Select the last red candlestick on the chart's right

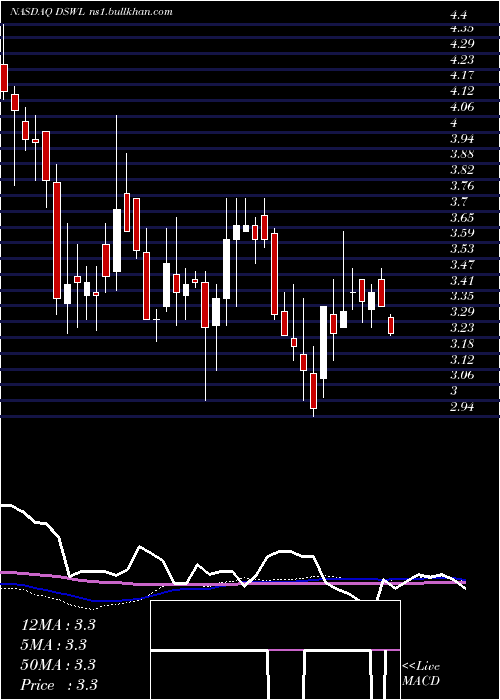(x=391, y=325)
